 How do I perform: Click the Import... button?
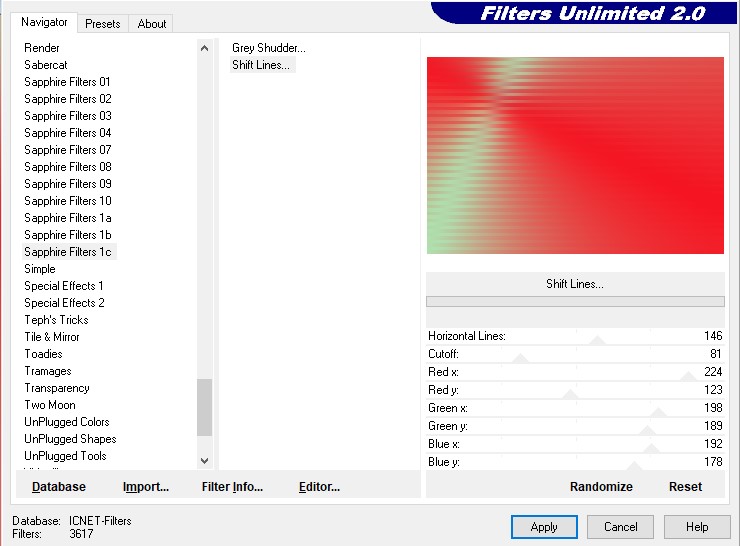click(146, 487)
